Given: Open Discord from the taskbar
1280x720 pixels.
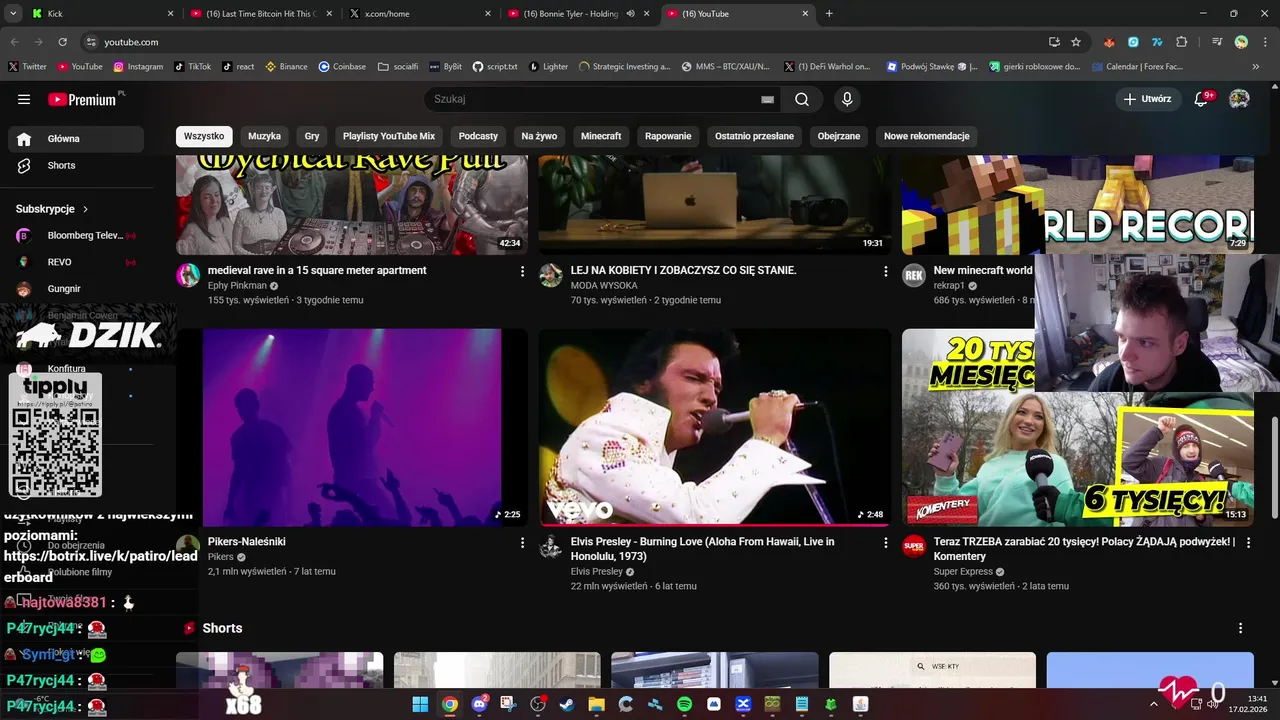Looking at the screenshot, I should point(479,704).
